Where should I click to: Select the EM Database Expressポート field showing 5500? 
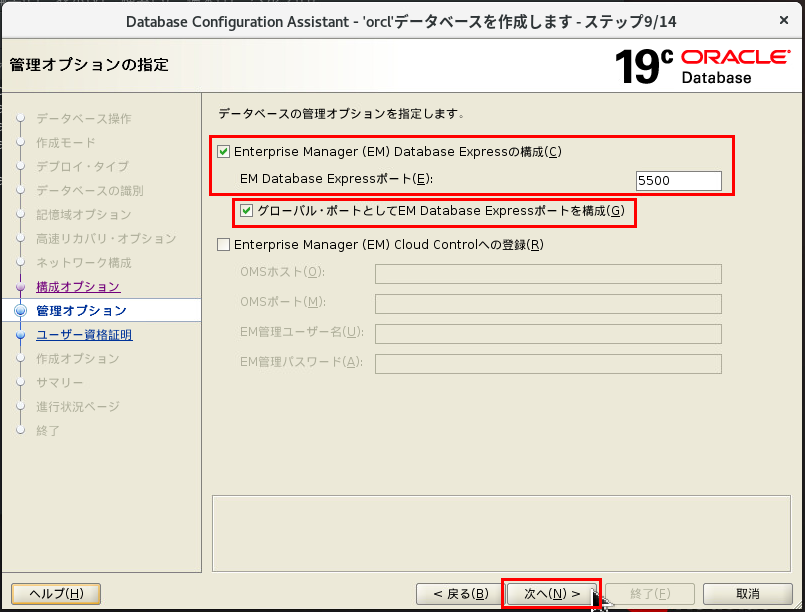(x=678, y=181)
